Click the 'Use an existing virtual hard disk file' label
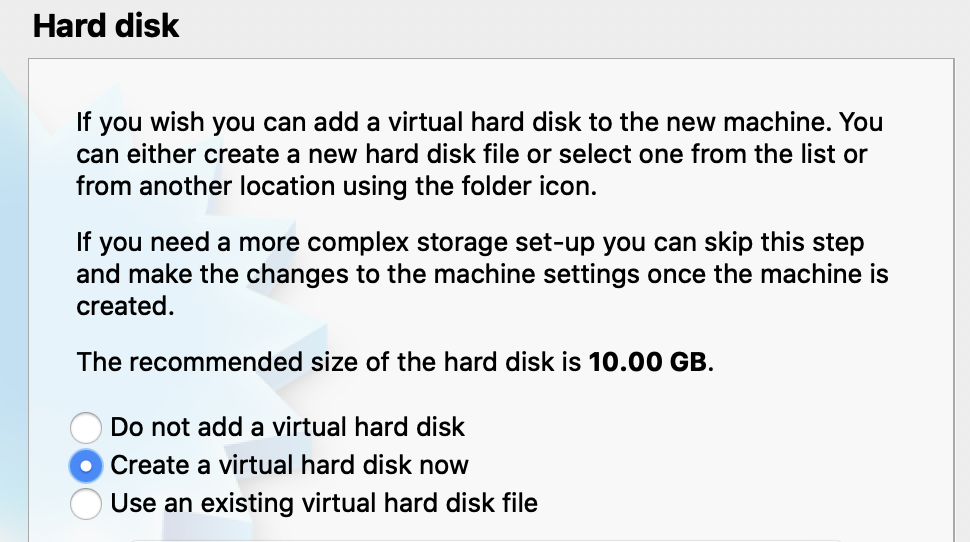 [x=324, y=503]
